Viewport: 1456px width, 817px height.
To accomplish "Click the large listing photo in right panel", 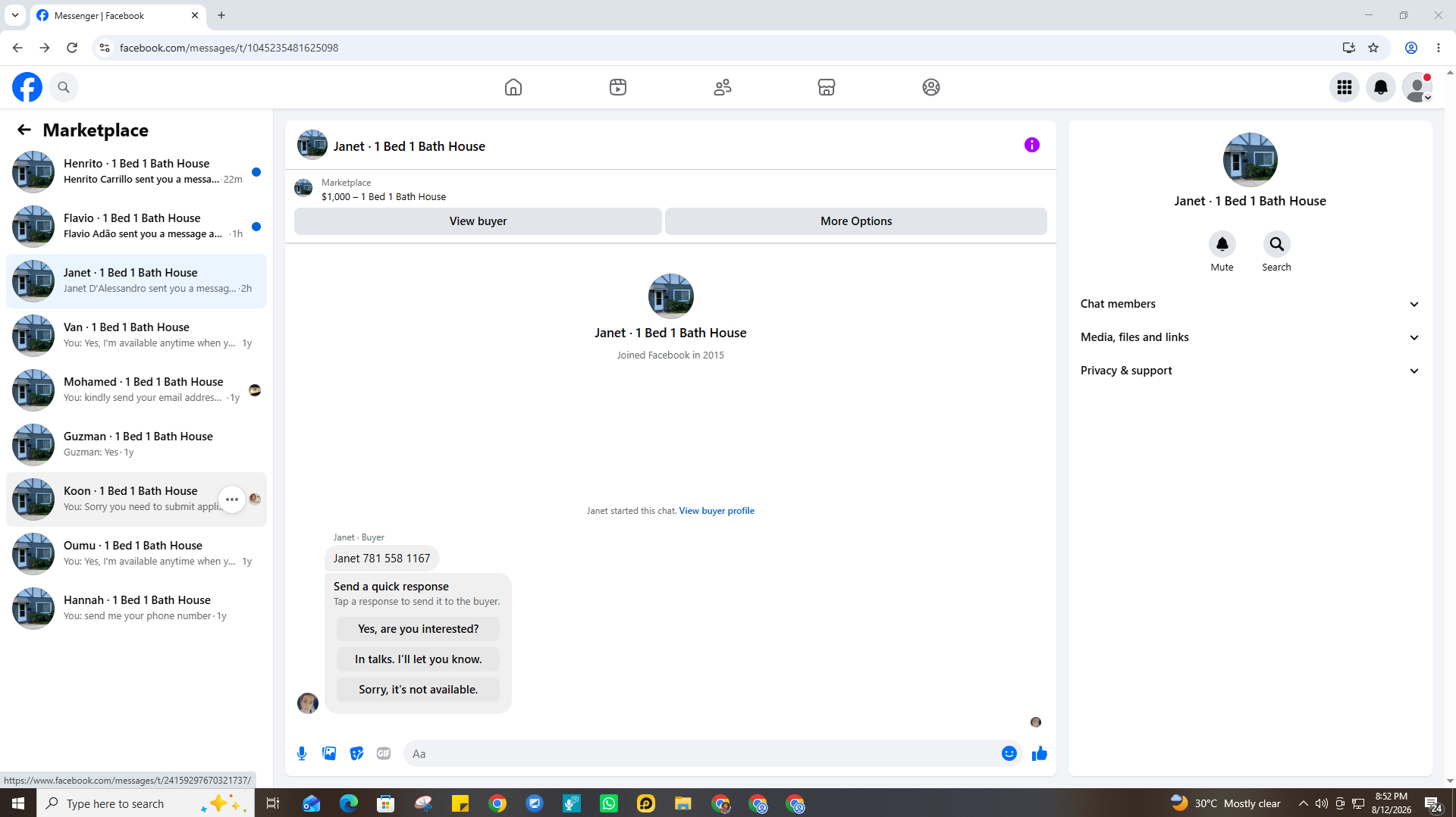I will [x=1250, y=160].
